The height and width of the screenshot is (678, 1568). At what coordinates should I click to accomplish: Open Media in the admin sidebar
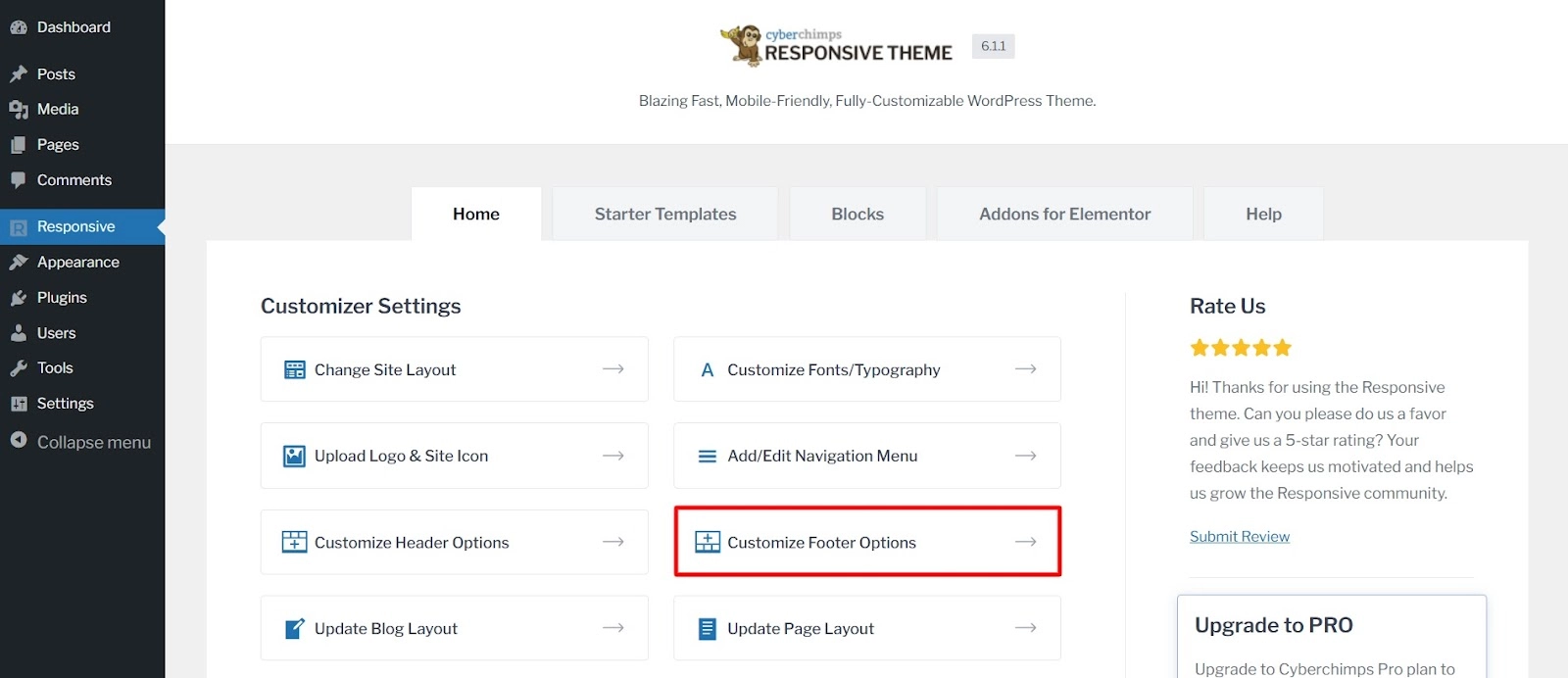pyautogui.click(x=82, y=110)
